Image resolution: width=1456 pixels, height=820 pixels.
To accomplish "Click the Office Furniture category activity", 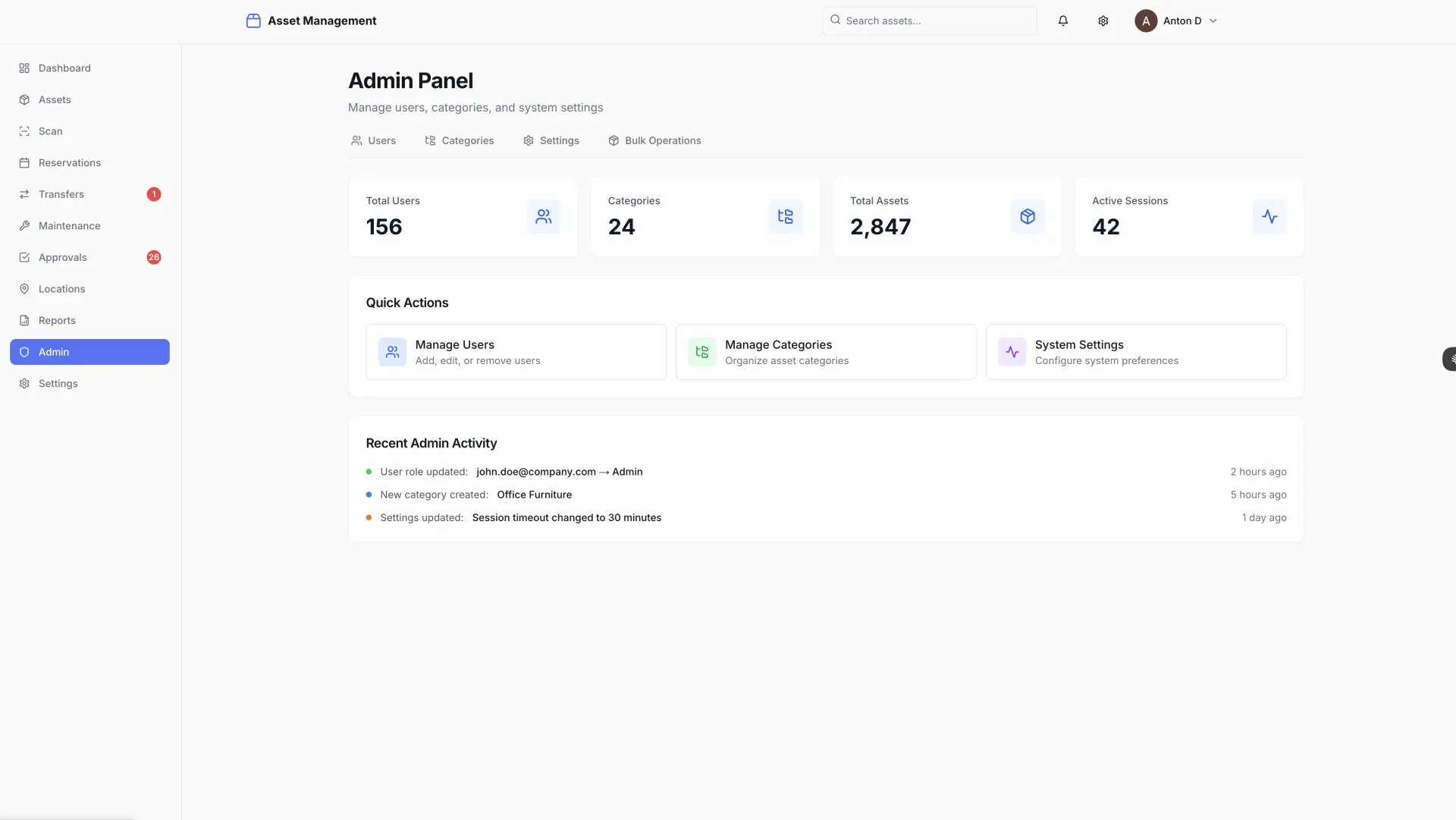I will coord(534,495).
